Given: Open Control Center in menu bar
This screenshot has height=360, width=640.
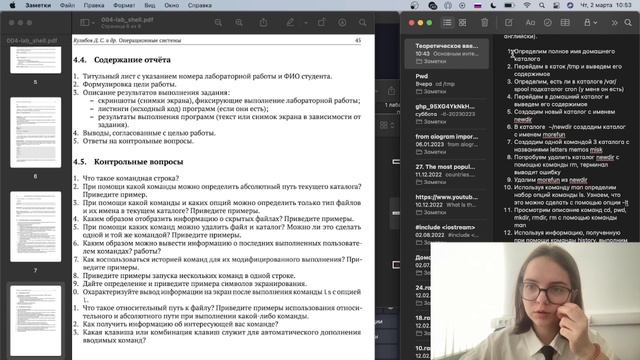Looking at the screenshot, I should point(556,5).
